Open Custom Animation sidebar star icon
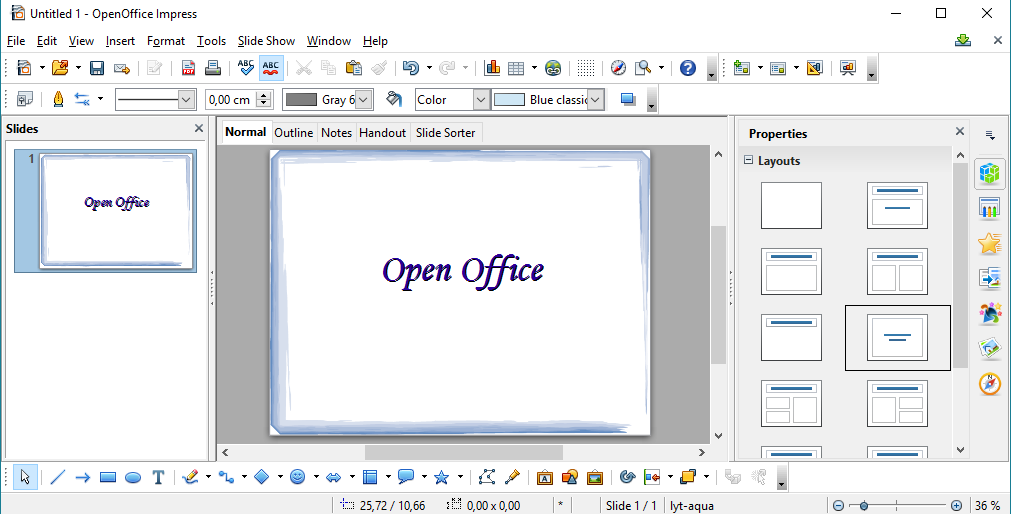1011x514 pixels. click(x=989, y=243)
